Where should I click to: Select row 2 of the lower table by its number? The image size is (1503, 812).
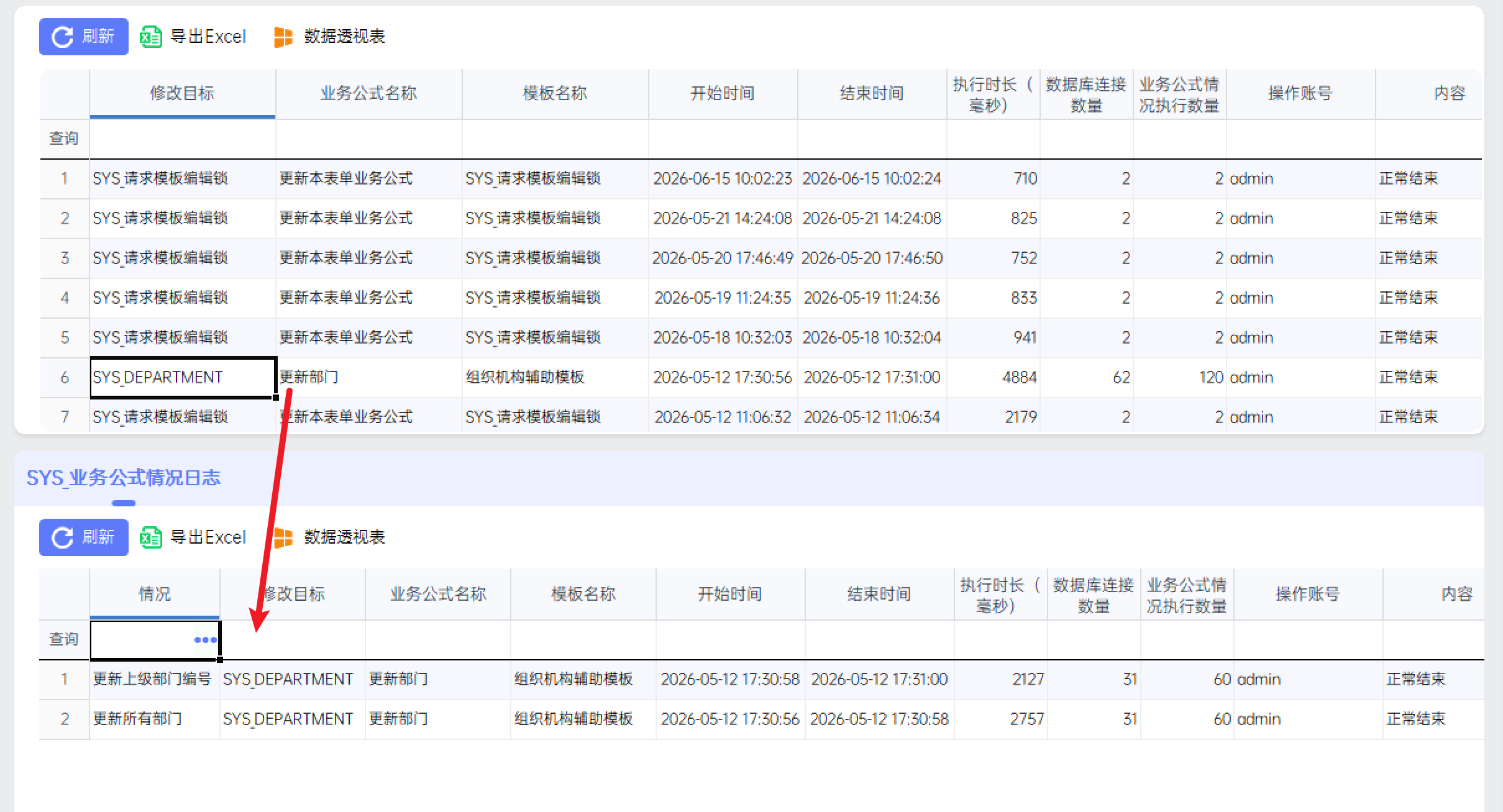(65, 719)
